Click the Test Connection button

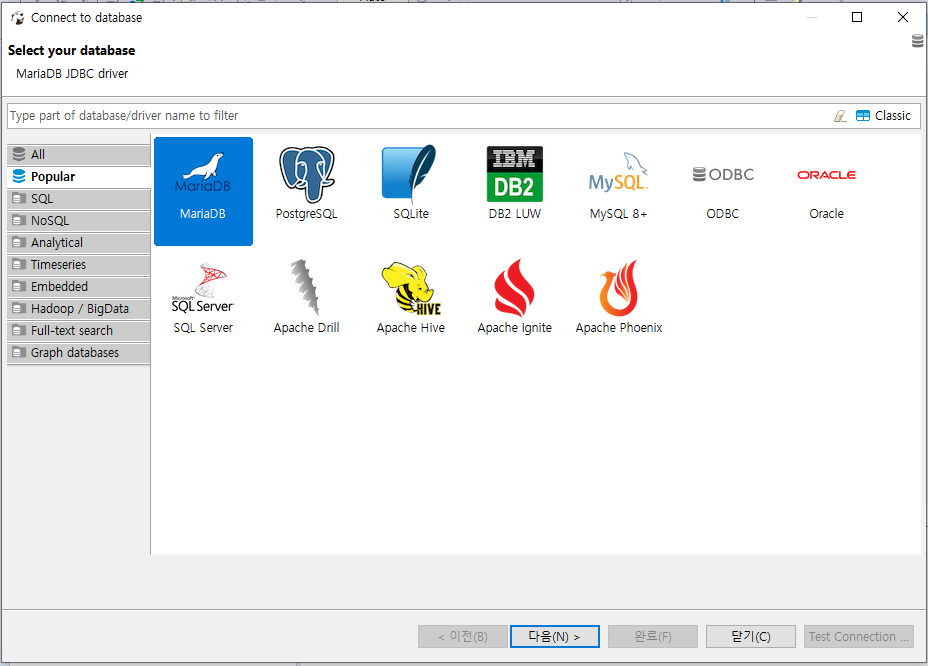coord(859,636)
